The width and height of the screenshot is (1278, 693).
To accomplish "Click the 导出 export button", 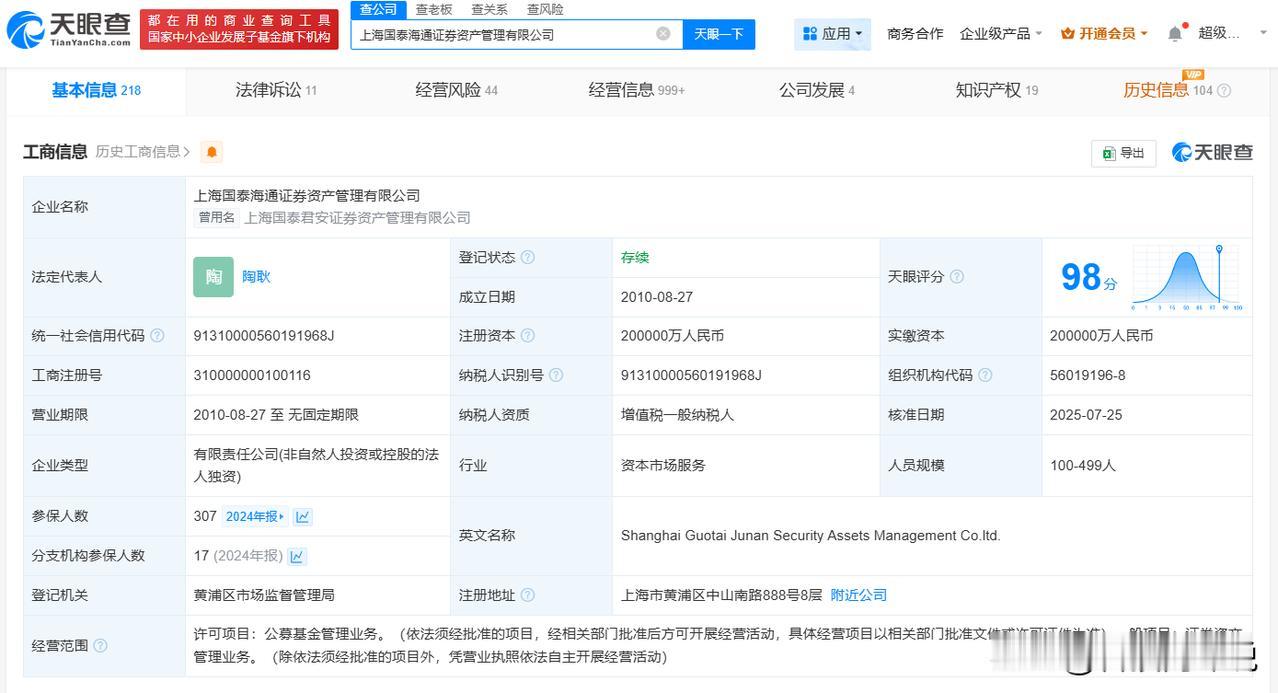I will click(x=1123, y=153).
